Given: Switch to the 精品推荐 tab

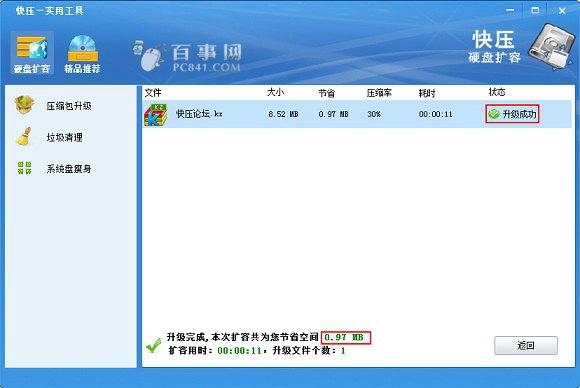Looking at the screenshot, I should pos(82,53).
